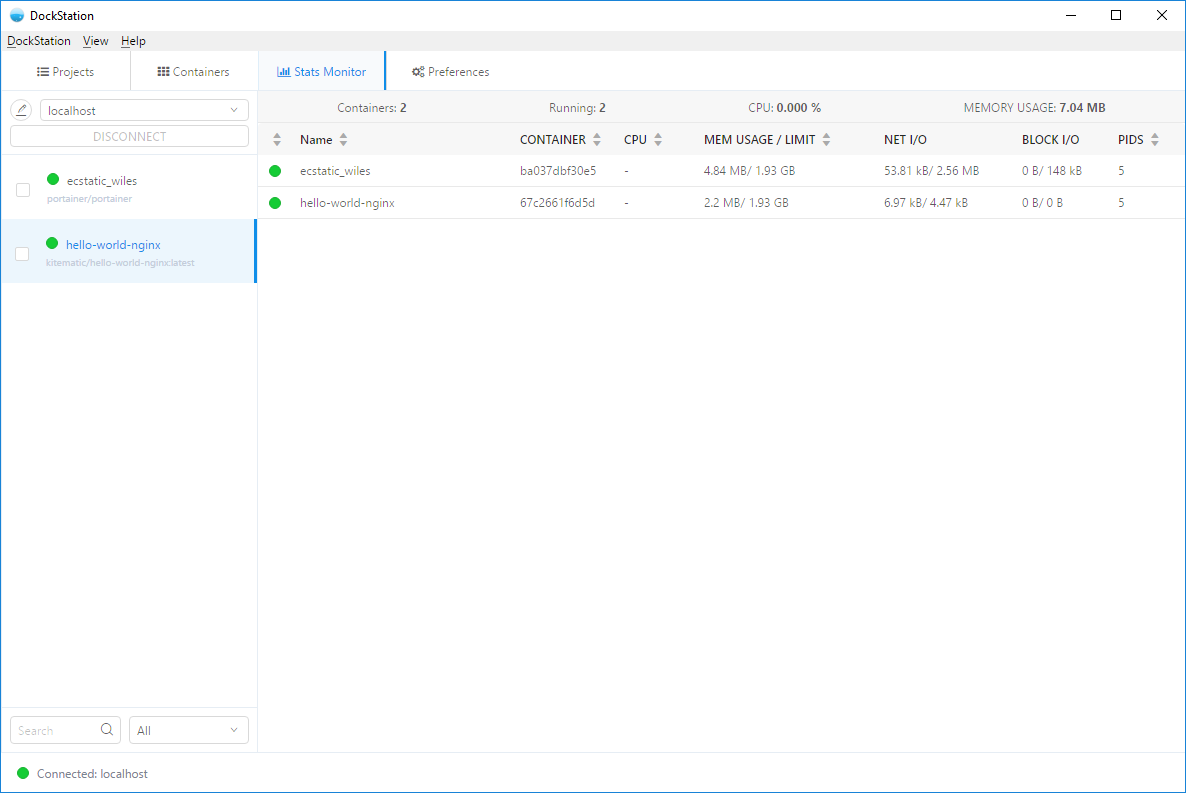Viewport: 1186px width, 793px height.
Task: Check the hello-world-nginx container checkbox
Action: click(23, 254)
